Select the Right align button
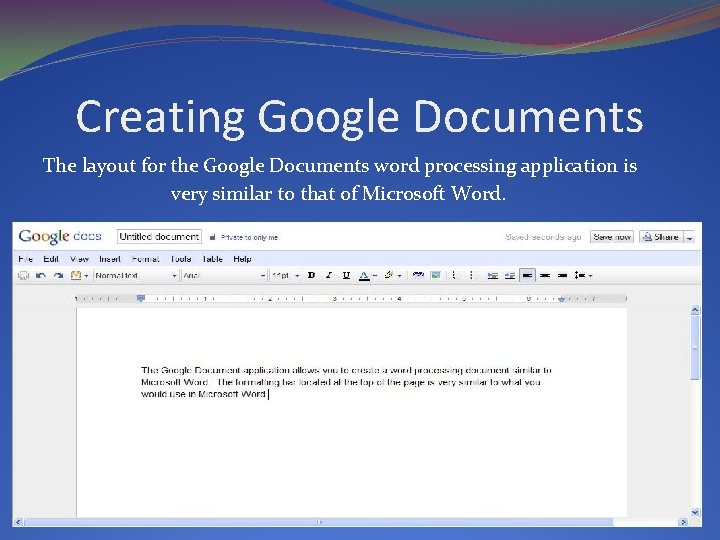This screenshot has height=540, width=720. point(562,276)
